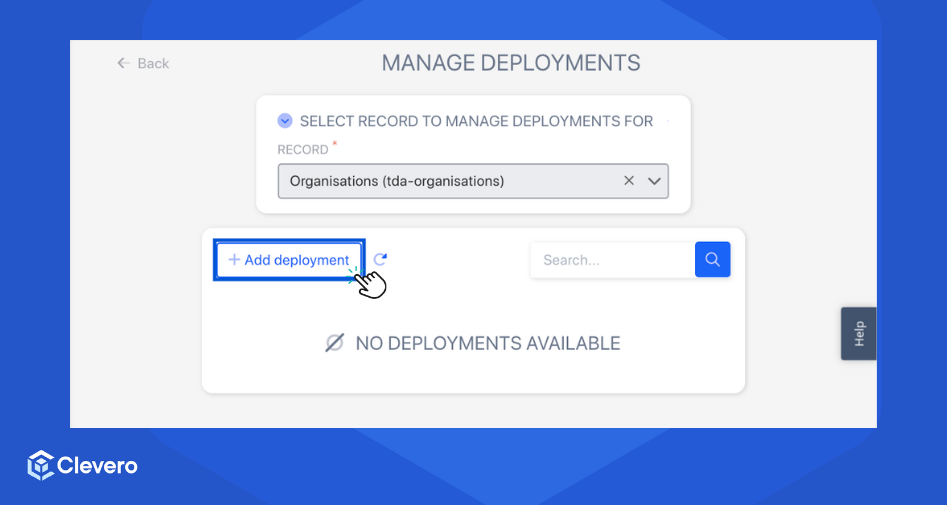Go back using the Back link

pos(143,63)
